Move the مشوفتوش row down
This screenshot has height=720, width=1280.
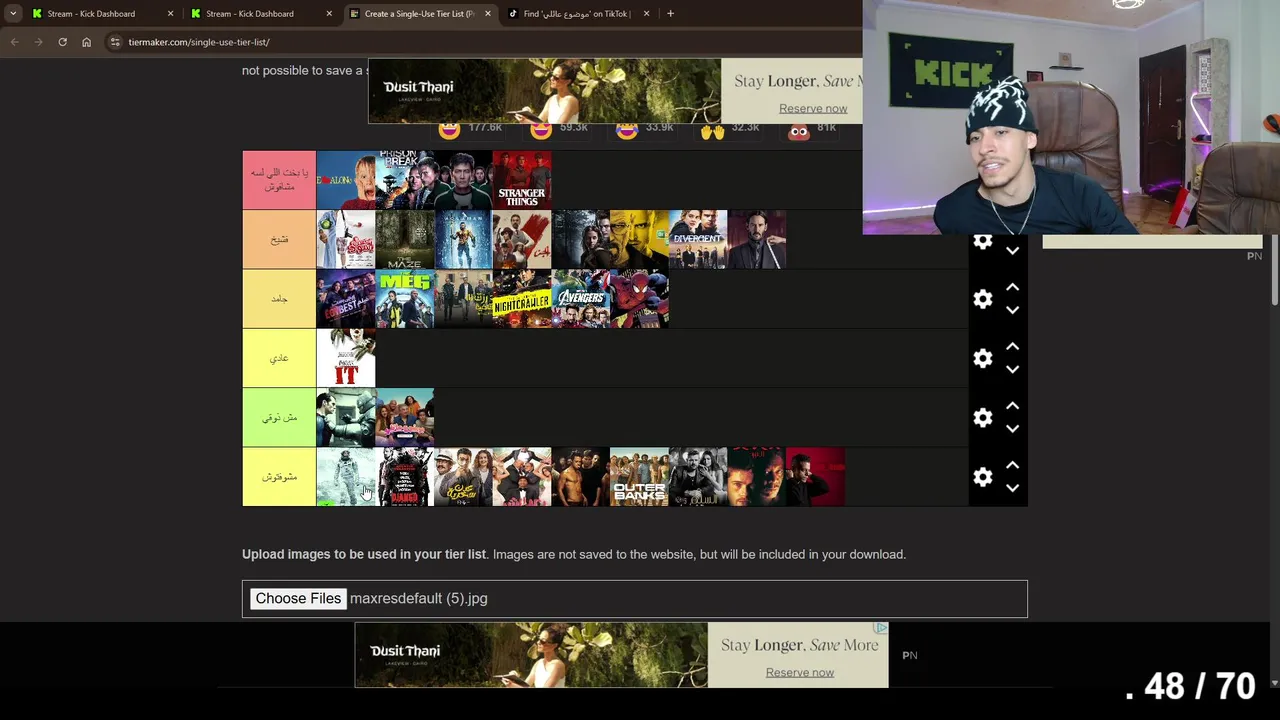pyautogui.click(x=1012, y=488)
